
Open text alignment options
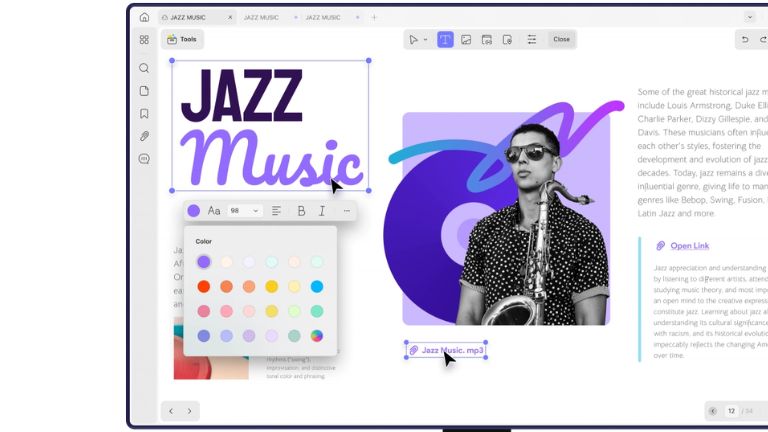[x=276, y=211]
